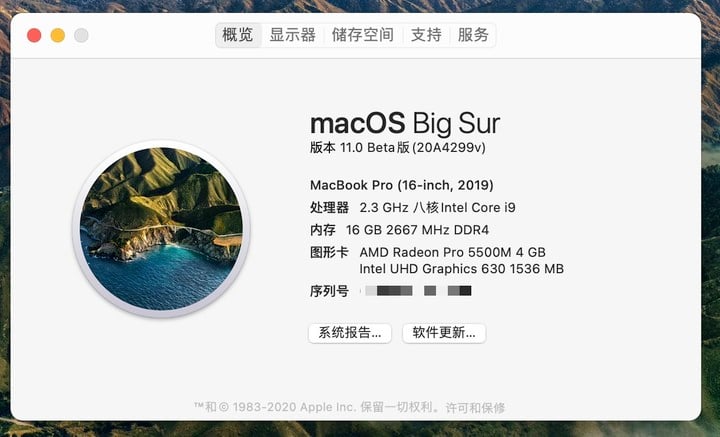Click the macOS Big Sur circular logo

(161, 229)
